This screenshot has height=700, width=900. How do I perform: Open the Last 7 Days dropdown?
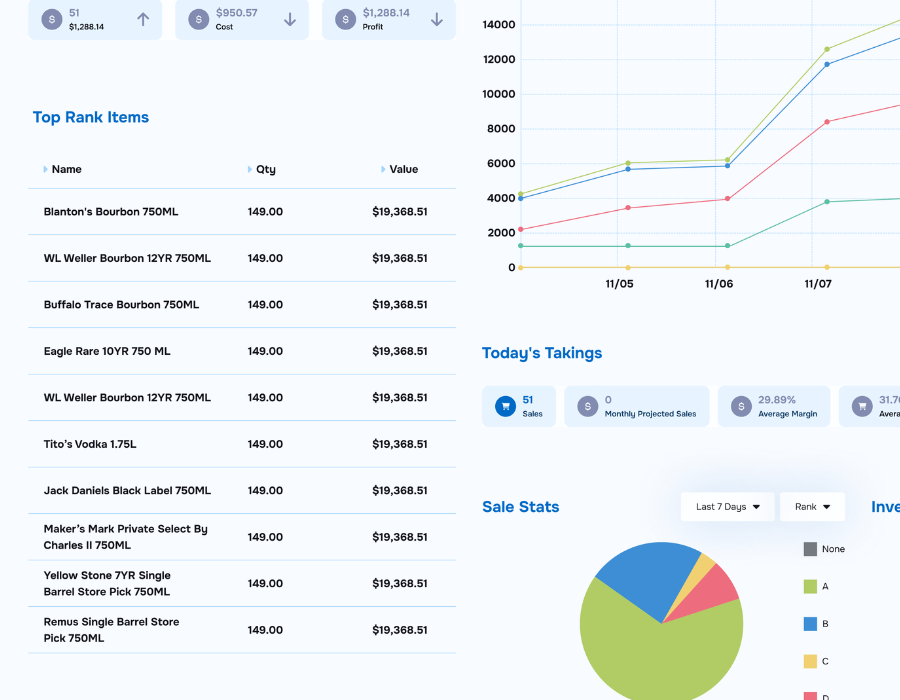pos(728,507)
